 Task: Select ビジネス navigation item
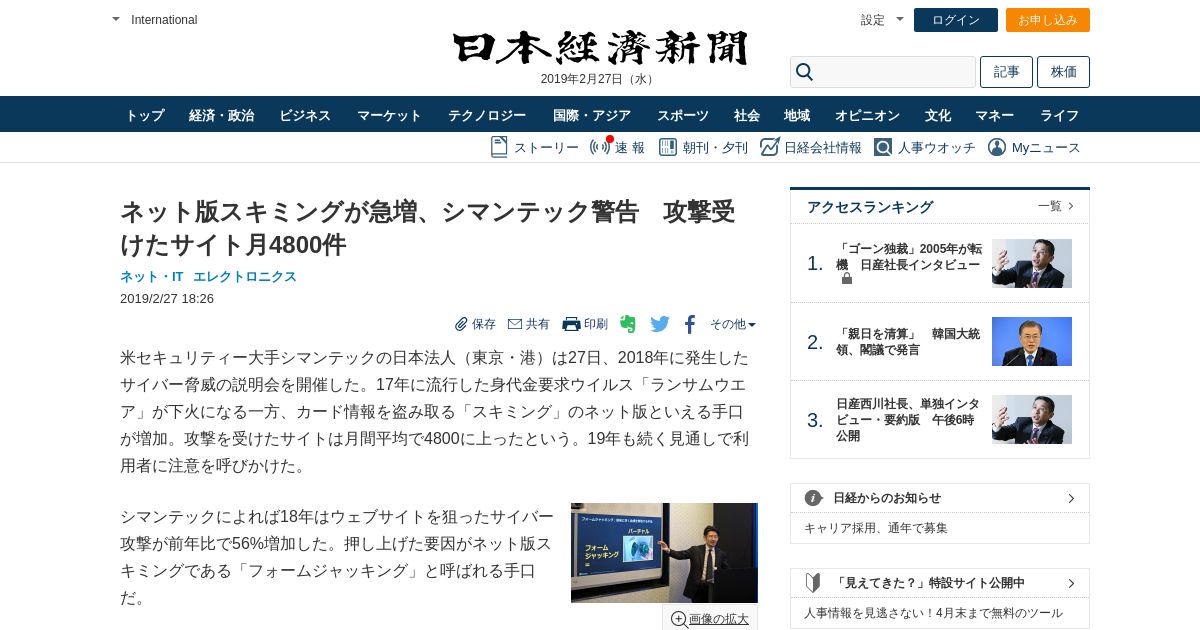305,115
